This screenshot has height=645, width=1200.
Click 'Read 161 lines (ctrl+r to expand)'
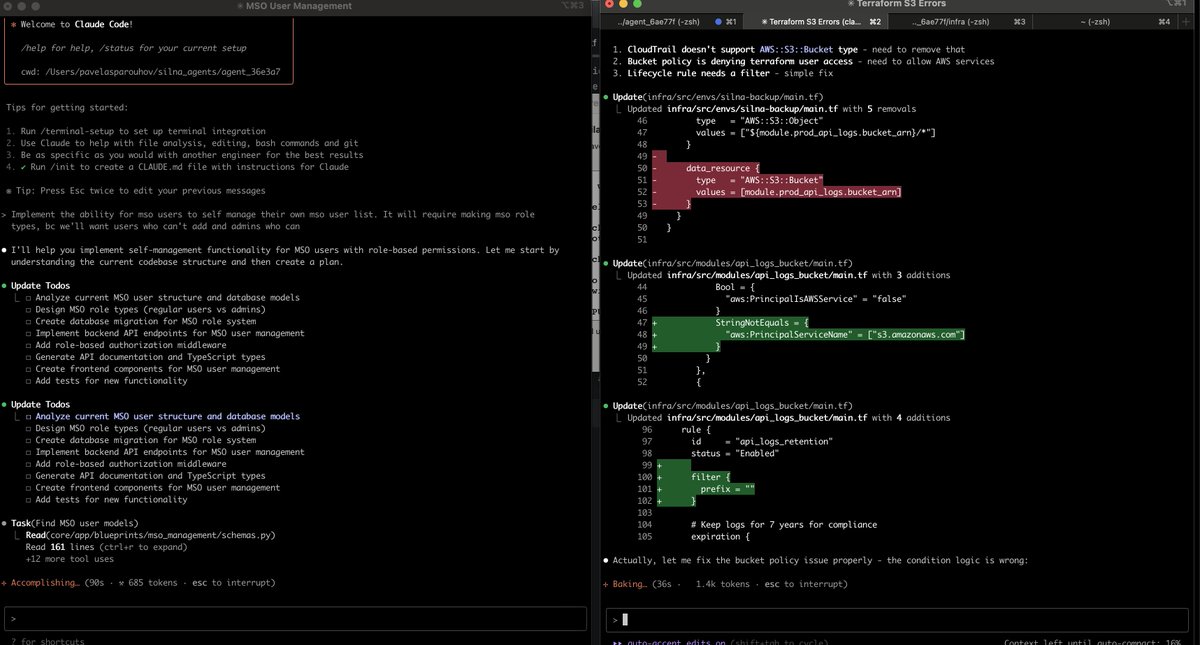107,547
